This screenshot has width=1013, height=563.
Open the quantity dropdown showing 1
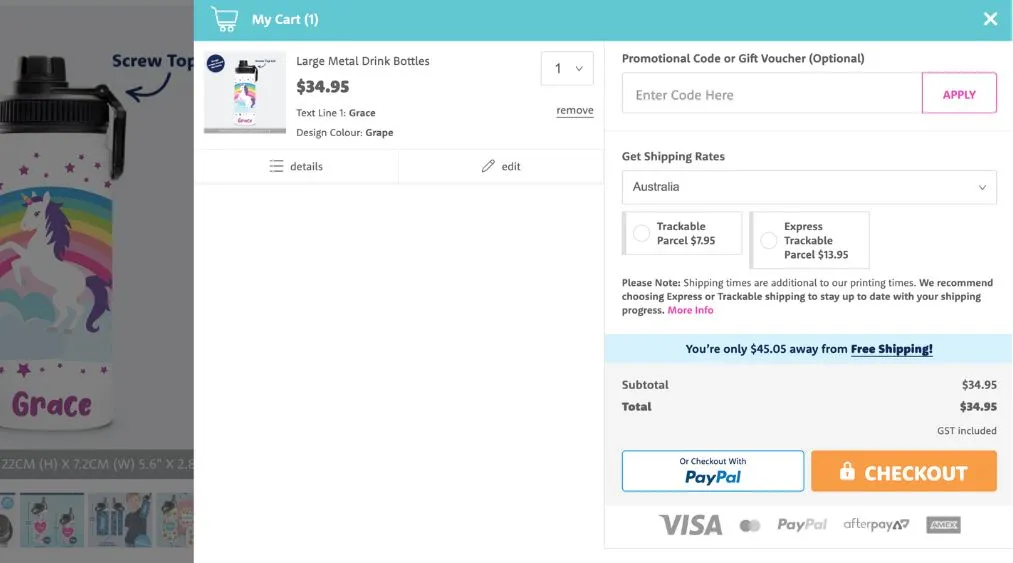click(x=567, y=69)
